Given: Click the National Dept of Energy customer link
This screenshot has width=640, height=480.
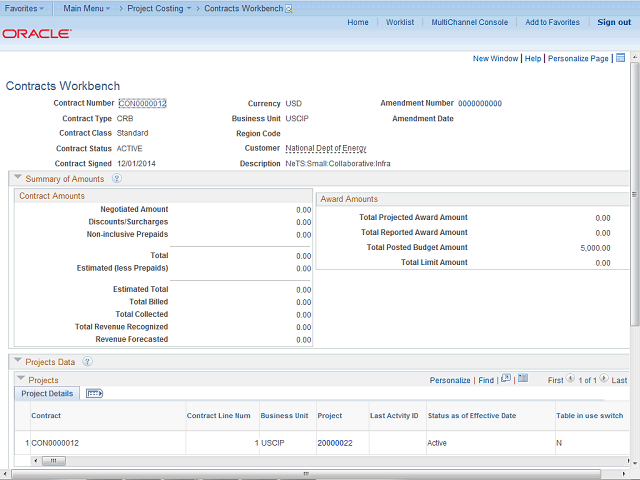Looking at the screenshot, I should pyautogui.click(x=325, y=148).
